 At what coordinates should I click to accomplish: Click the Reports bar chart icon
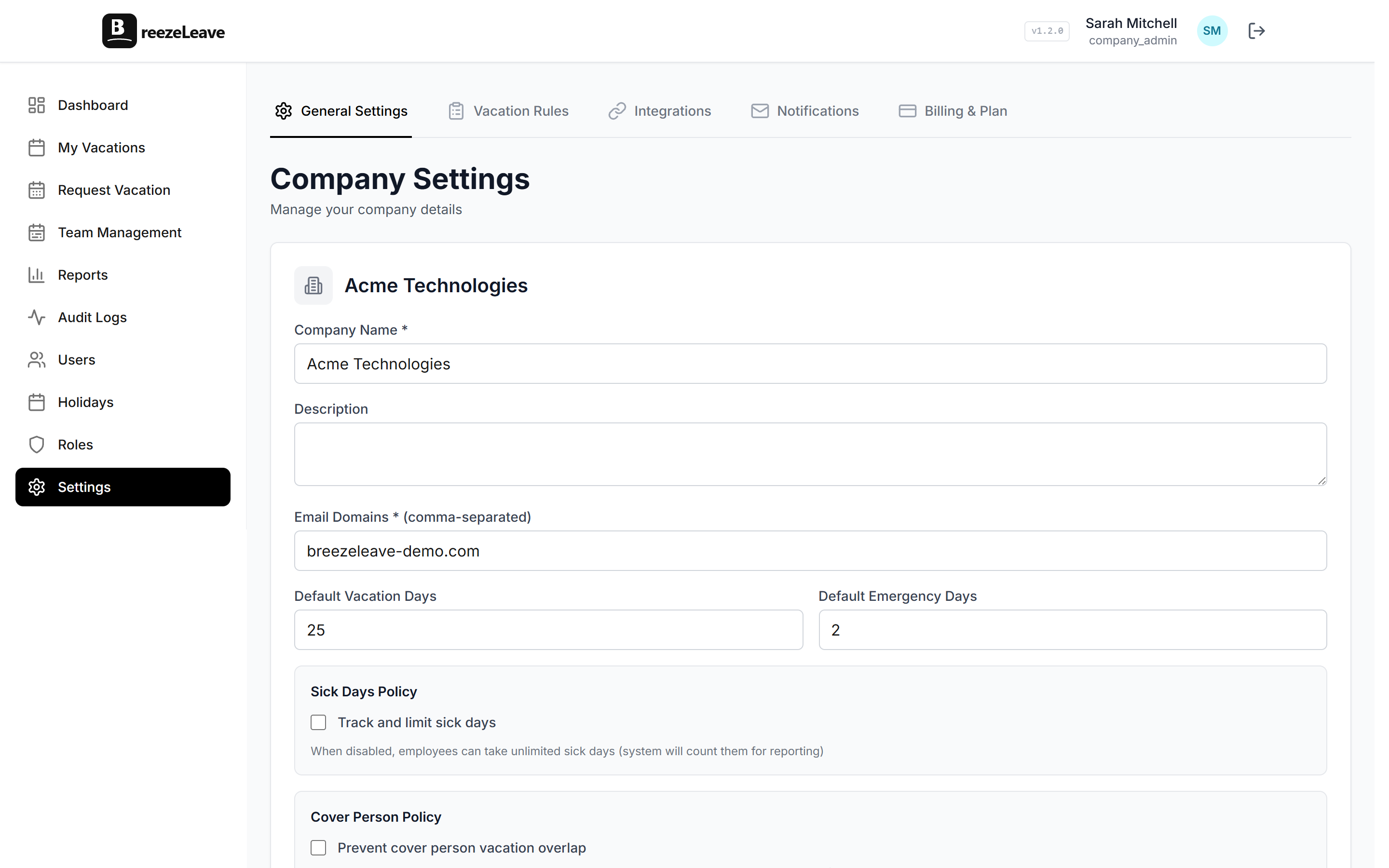coord(37,275)
